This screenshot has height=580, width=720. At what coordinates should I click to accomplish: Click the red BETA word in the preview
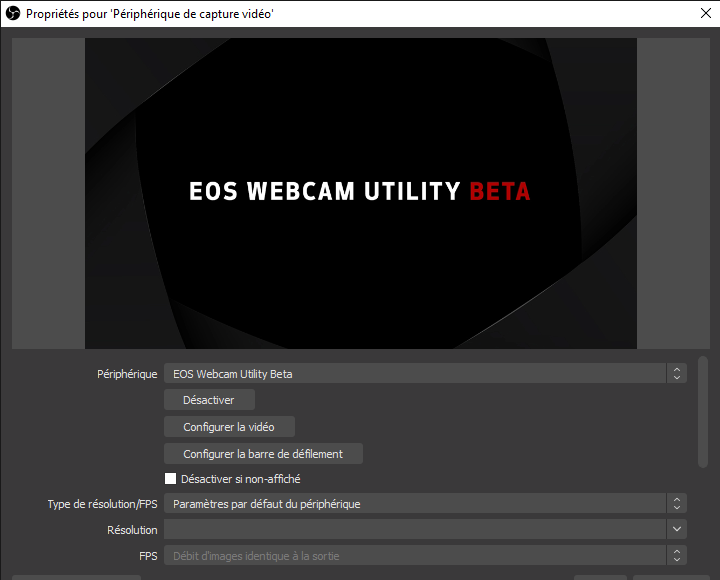click(x=499, y=191)
